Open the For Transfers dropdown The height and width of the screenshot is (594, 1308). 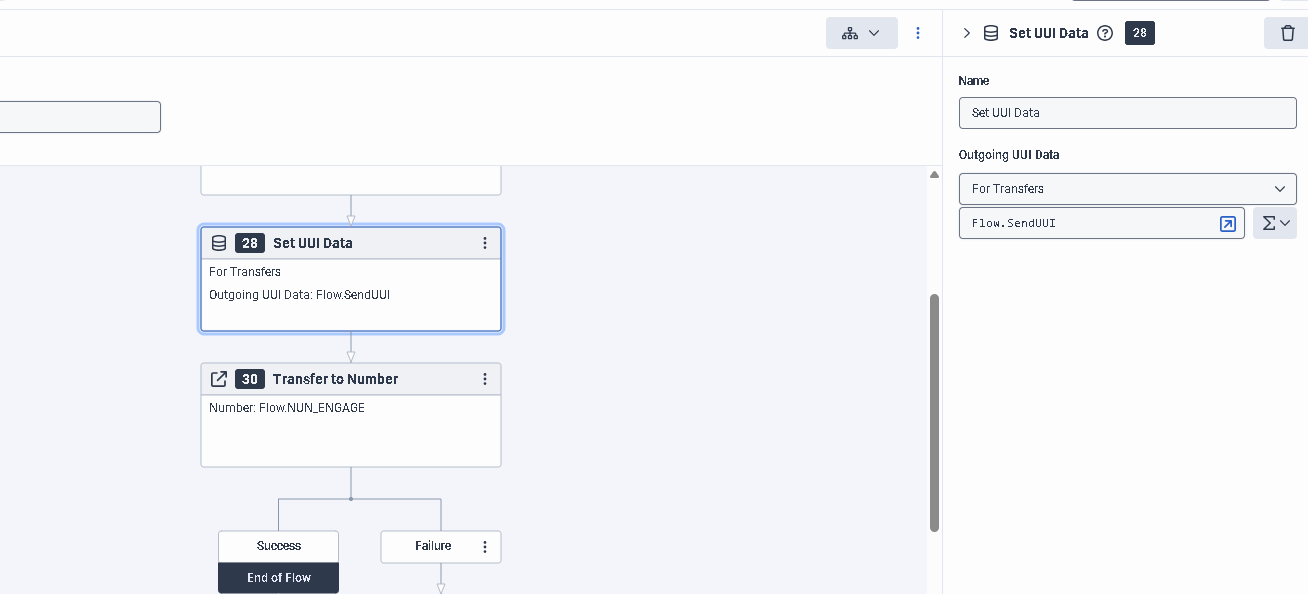[x=1127, y=188]
